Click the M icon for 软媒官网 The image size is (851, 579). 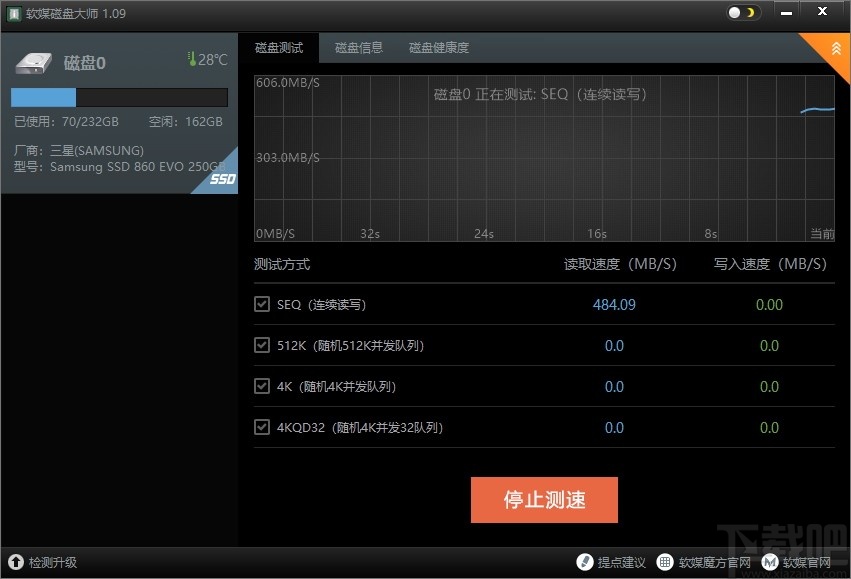(x=769, y=562)
